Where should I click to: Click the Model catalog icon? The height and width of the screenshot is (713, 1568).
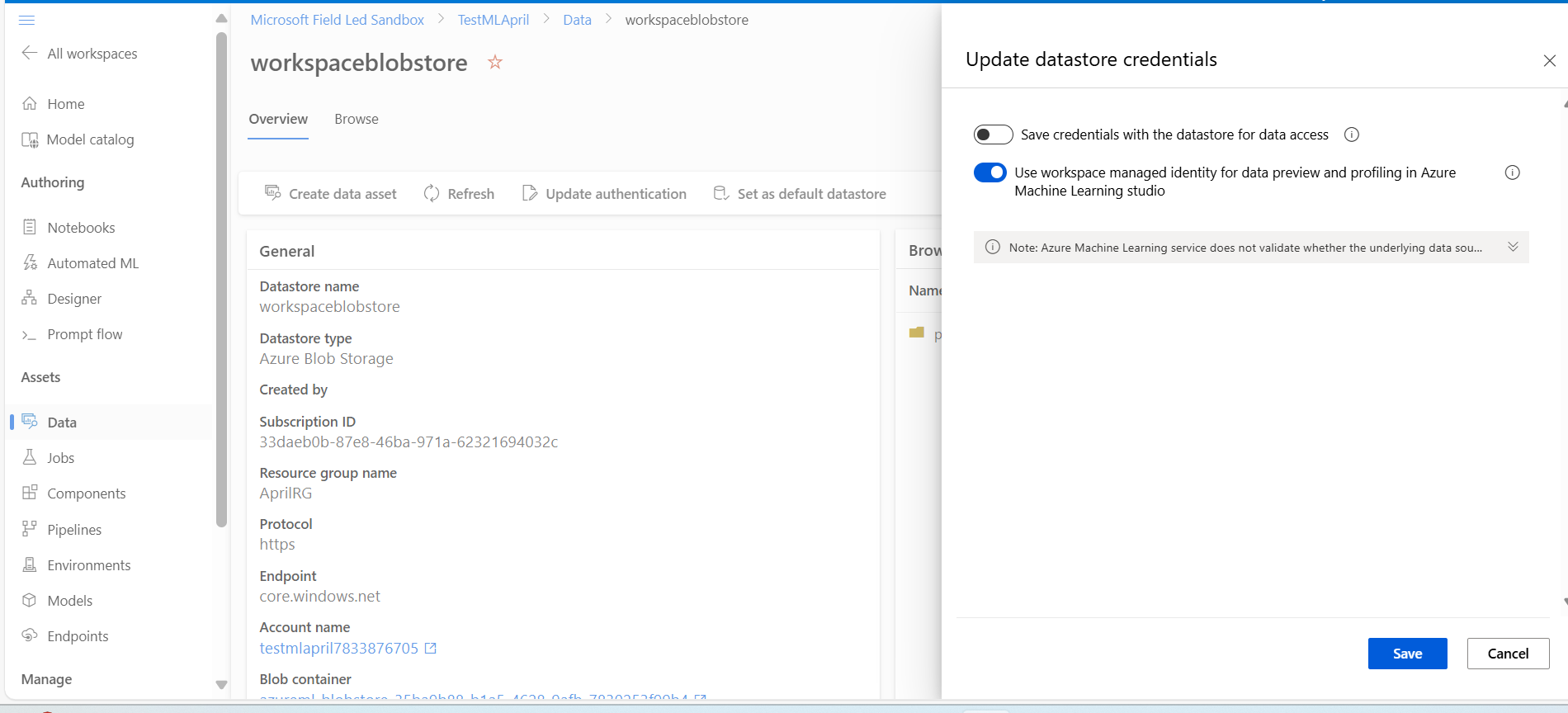click(30, 139)
